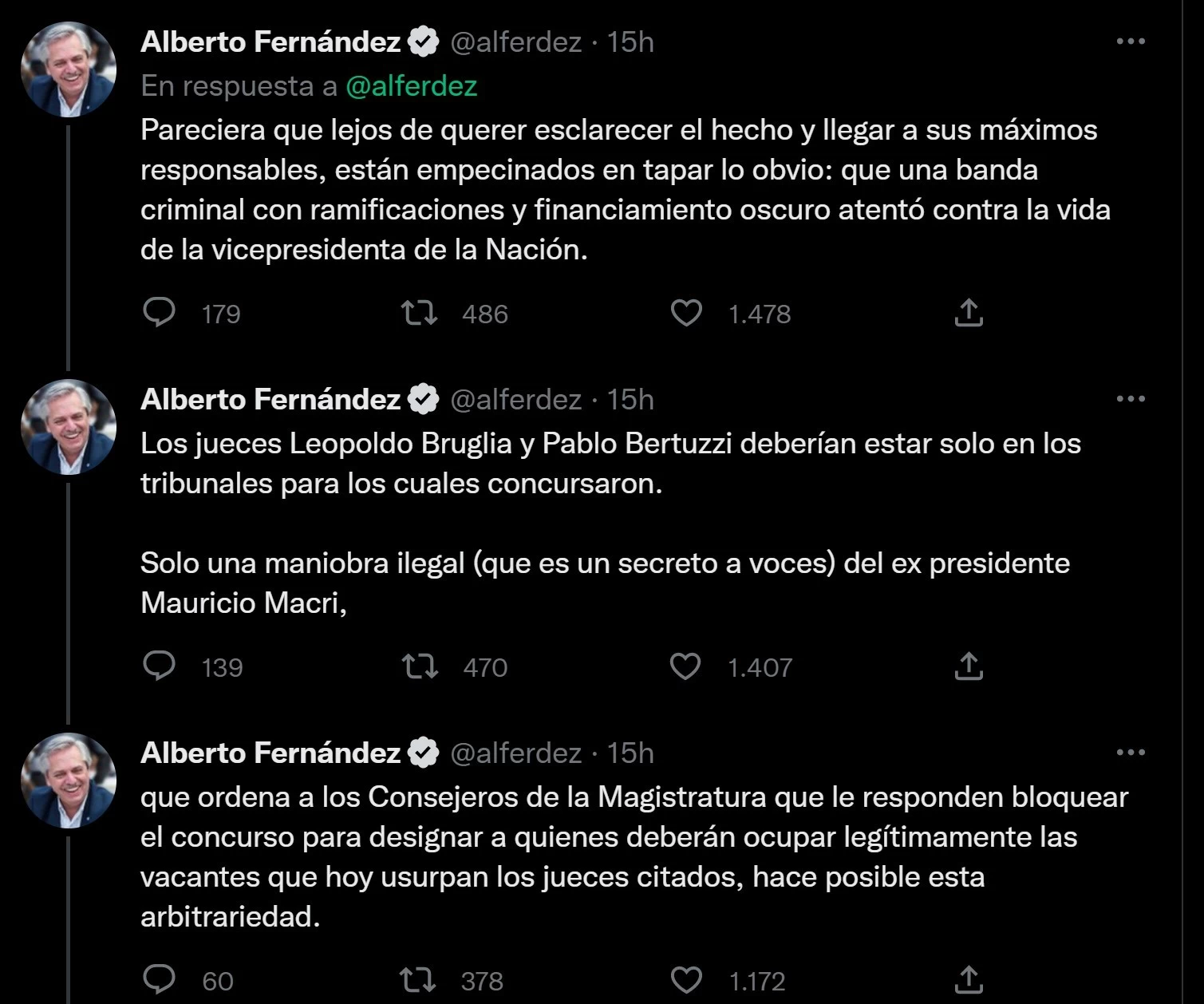Open Alberto Fernández profile name on first tweet
This screenshot has width=1204, height=1004.
click(x=270, y=42)
